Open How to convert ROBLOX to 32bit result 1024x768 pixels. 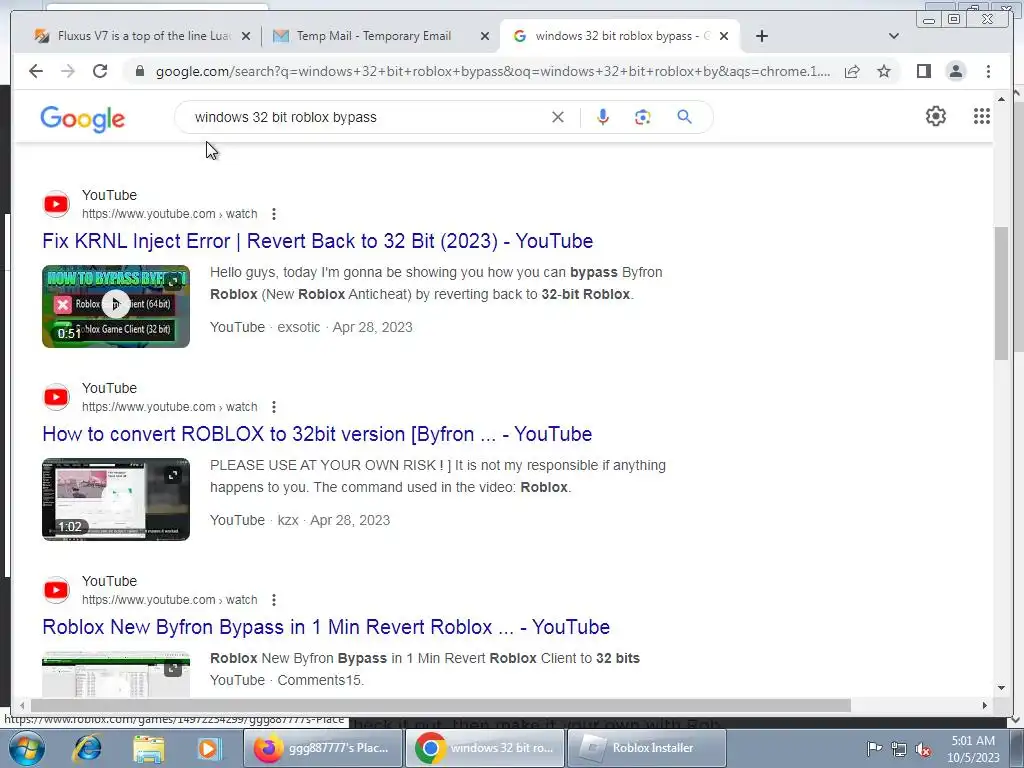(x=317, y=434)
